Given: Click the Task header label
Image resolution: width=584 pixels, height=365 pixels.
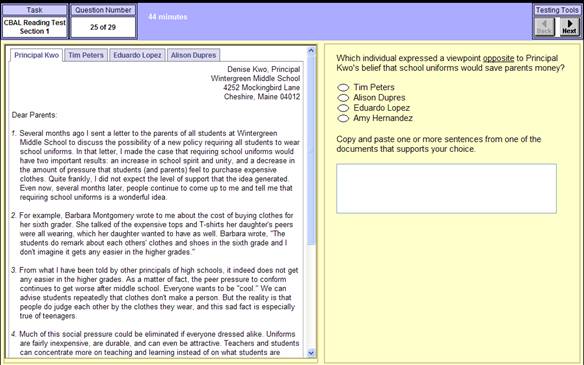Looking at the screenshot, I should coord(35,10).
